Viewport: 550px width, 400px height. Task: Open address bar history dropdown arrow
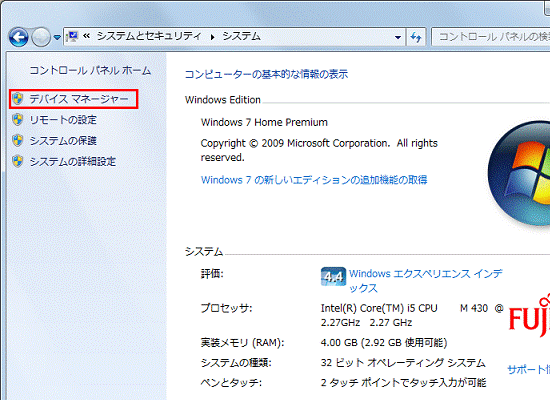click(x=398, y=37)
